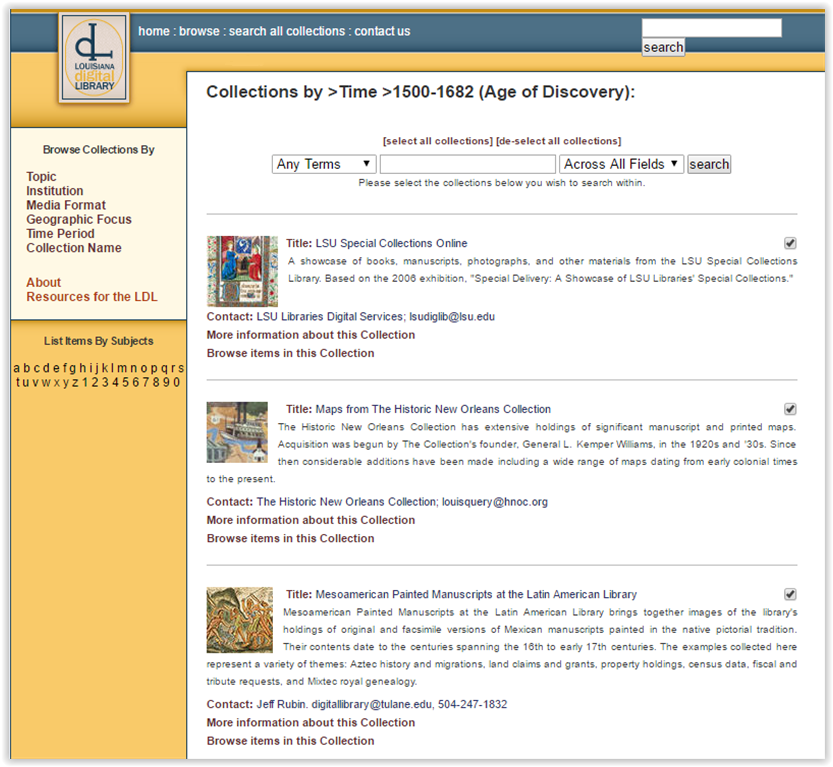More information about Mesoamerican Painted Manuscripts
This screenshot has height=767, width=833.
pyautogui.click(x=311, y=723)
